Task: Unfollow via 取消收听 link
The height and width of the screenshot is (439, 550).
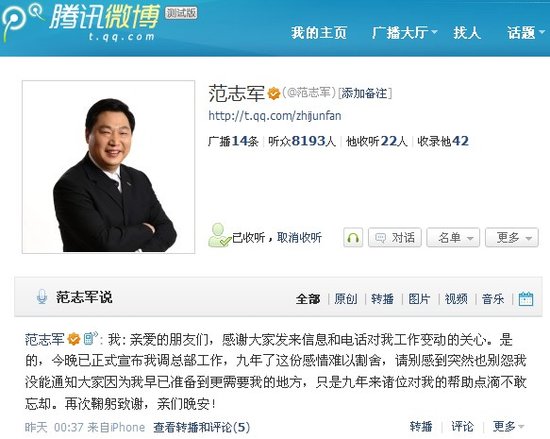Action: (x=299, y=237)
